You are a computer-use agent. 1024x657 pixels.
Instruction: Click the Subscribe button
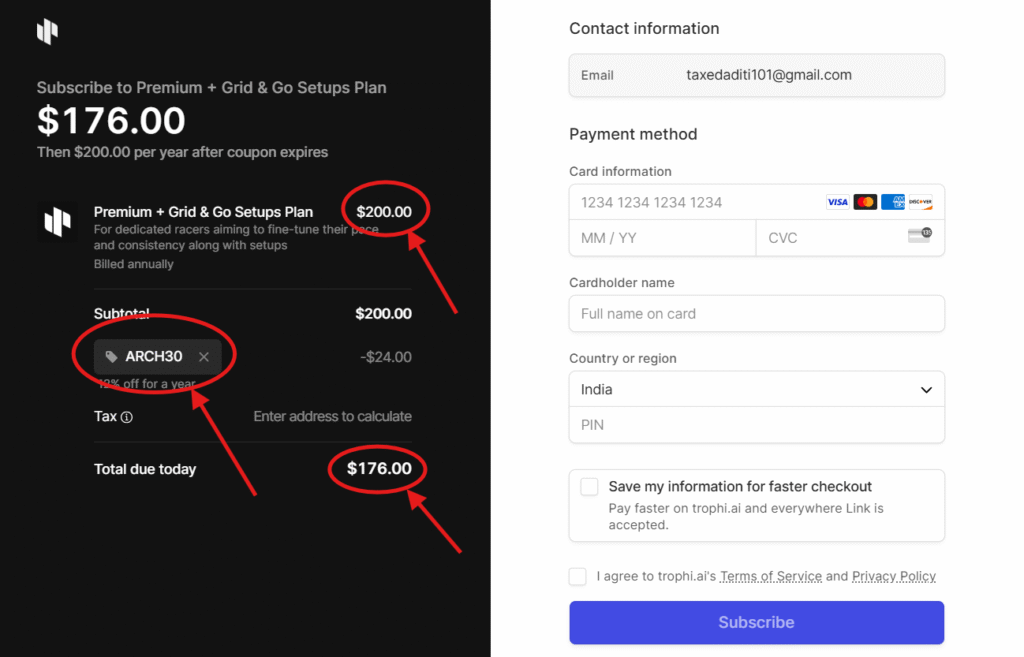[756, 622]
